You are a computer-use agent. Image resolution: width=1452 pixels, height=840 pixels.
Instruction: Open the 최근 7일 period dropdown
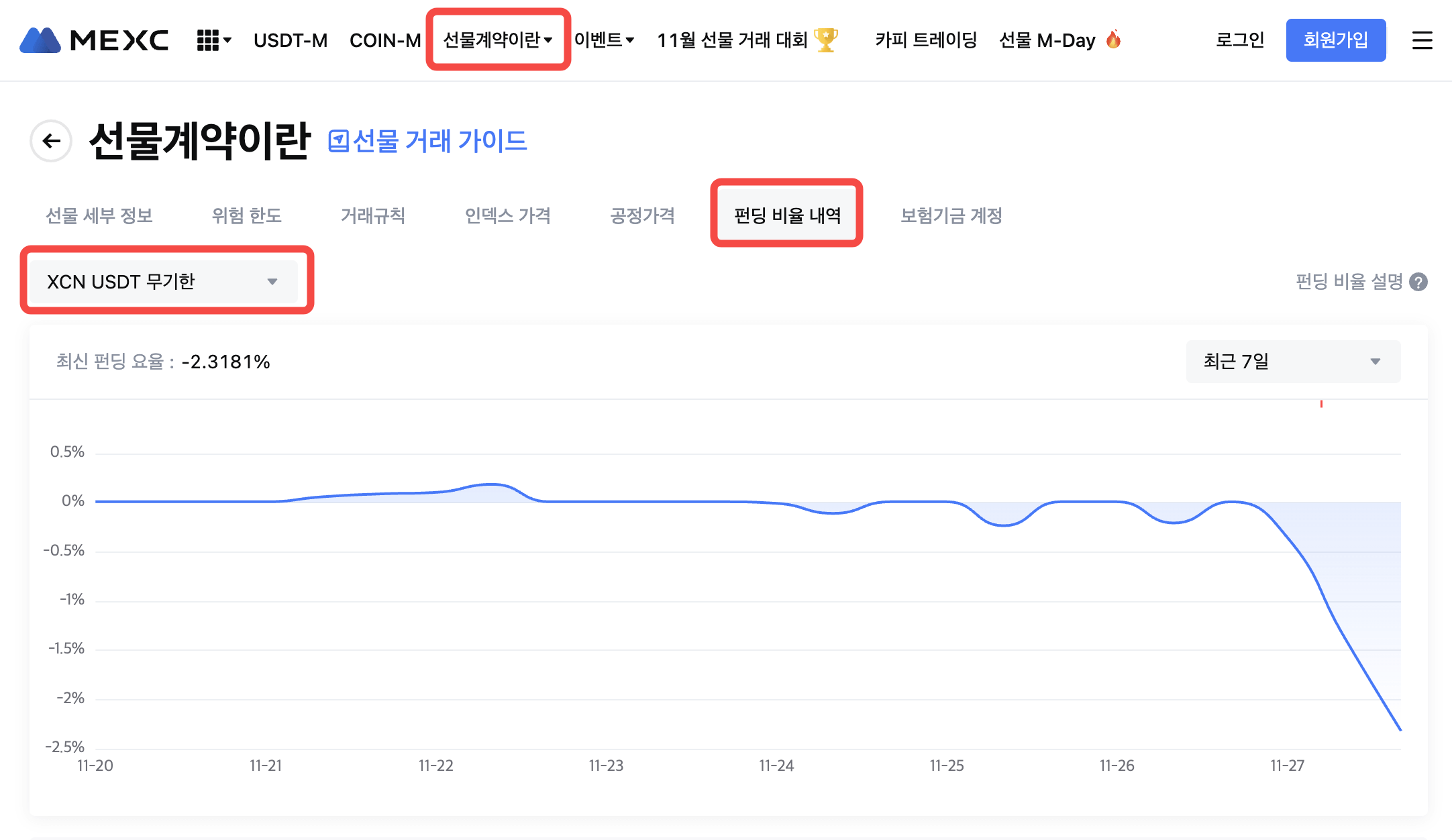coord(1292,362)
